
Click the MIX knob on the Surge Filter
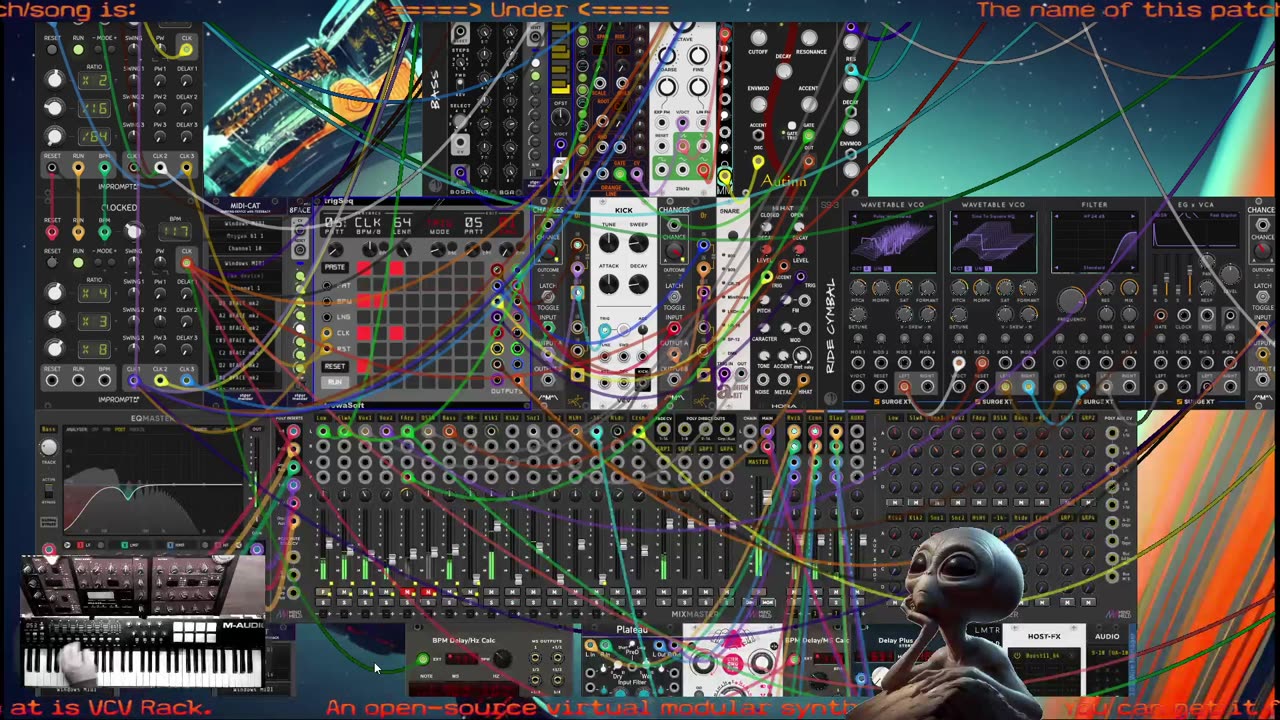[1130, 288]
